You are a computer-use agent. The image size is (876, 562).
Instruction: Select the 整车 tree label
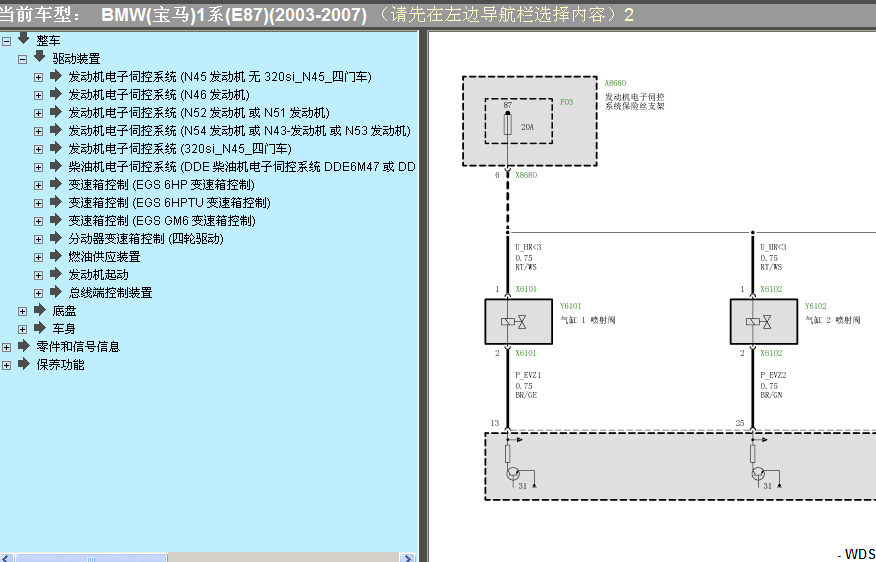click(48, 41)
